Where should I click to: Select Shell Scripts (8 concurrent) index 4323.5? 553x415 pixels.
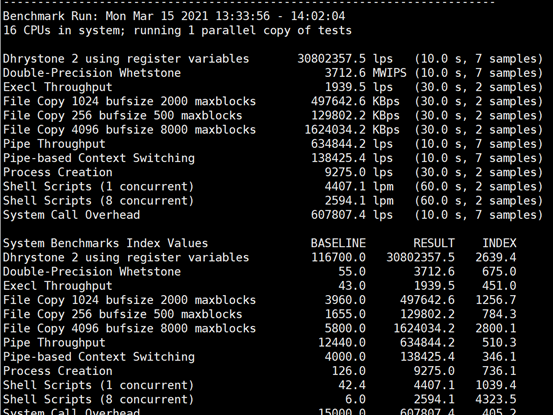(496, 399)
